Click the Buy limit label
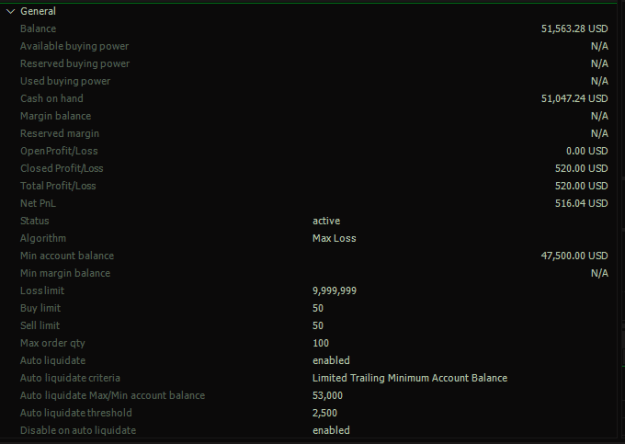The image size is (625, 444). [x=40, y=308]
